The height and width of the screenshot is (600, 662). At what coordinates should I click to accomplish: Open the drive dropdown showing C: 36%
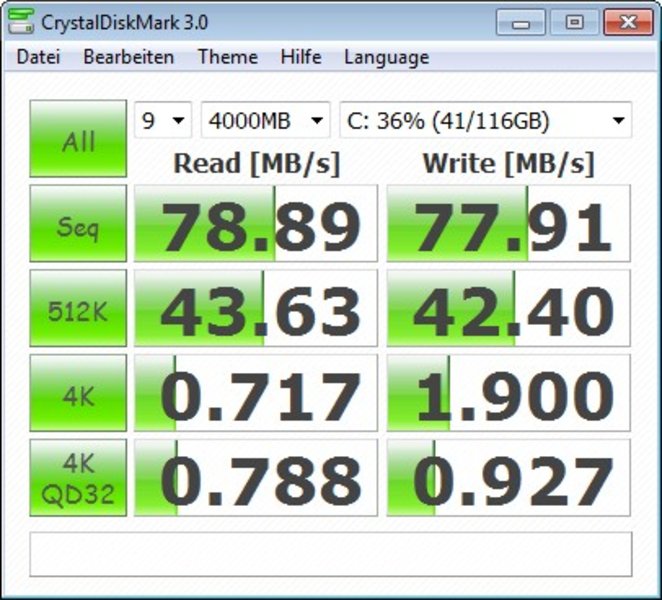[486, 120]
